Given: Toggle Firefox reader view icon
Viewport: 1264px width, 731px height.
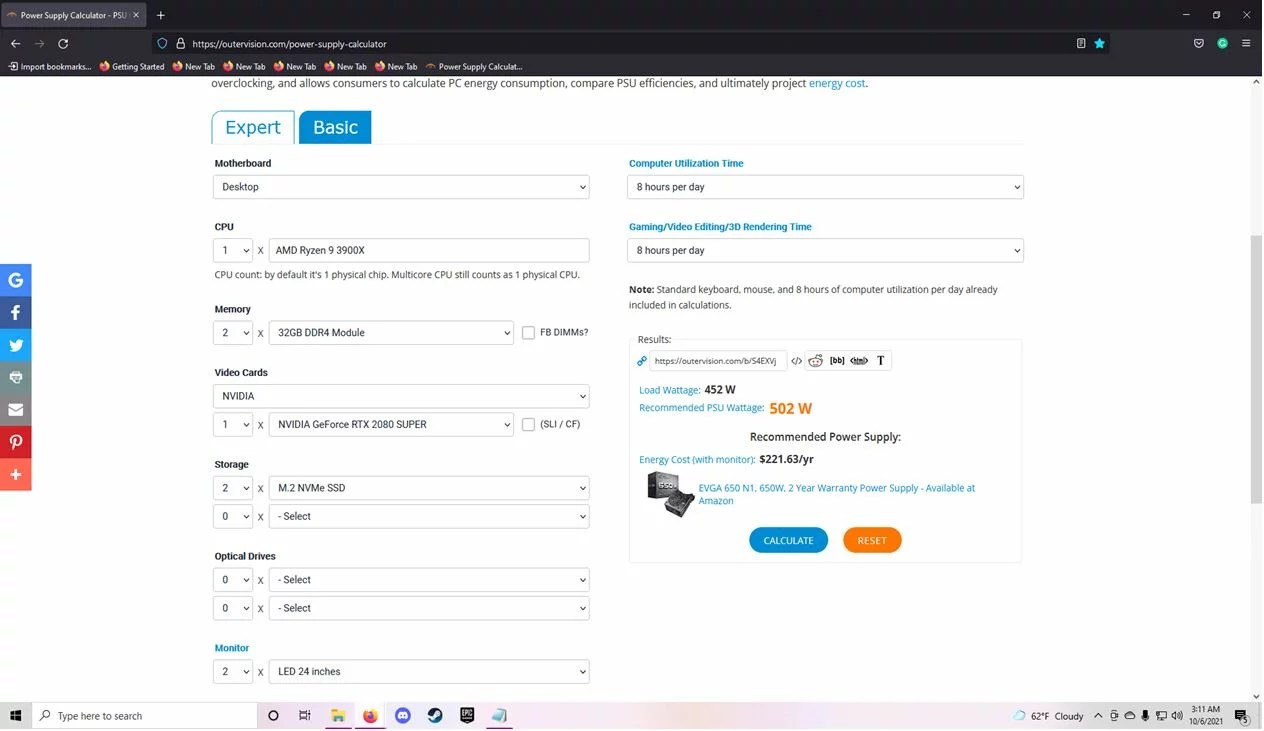Looking at the screenshot, I should click(x=1081, y=43).
